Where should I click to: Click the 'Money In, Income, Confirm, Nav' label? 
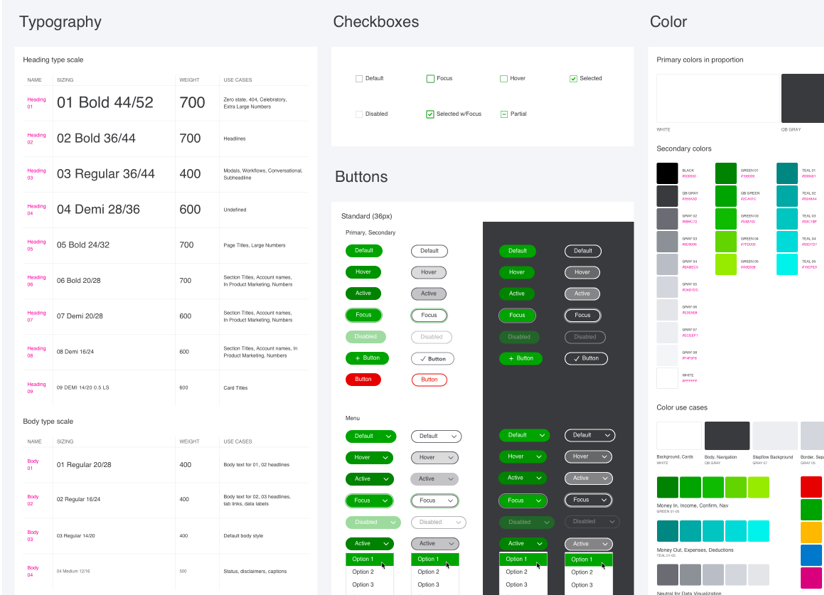(x=693, y=506)
